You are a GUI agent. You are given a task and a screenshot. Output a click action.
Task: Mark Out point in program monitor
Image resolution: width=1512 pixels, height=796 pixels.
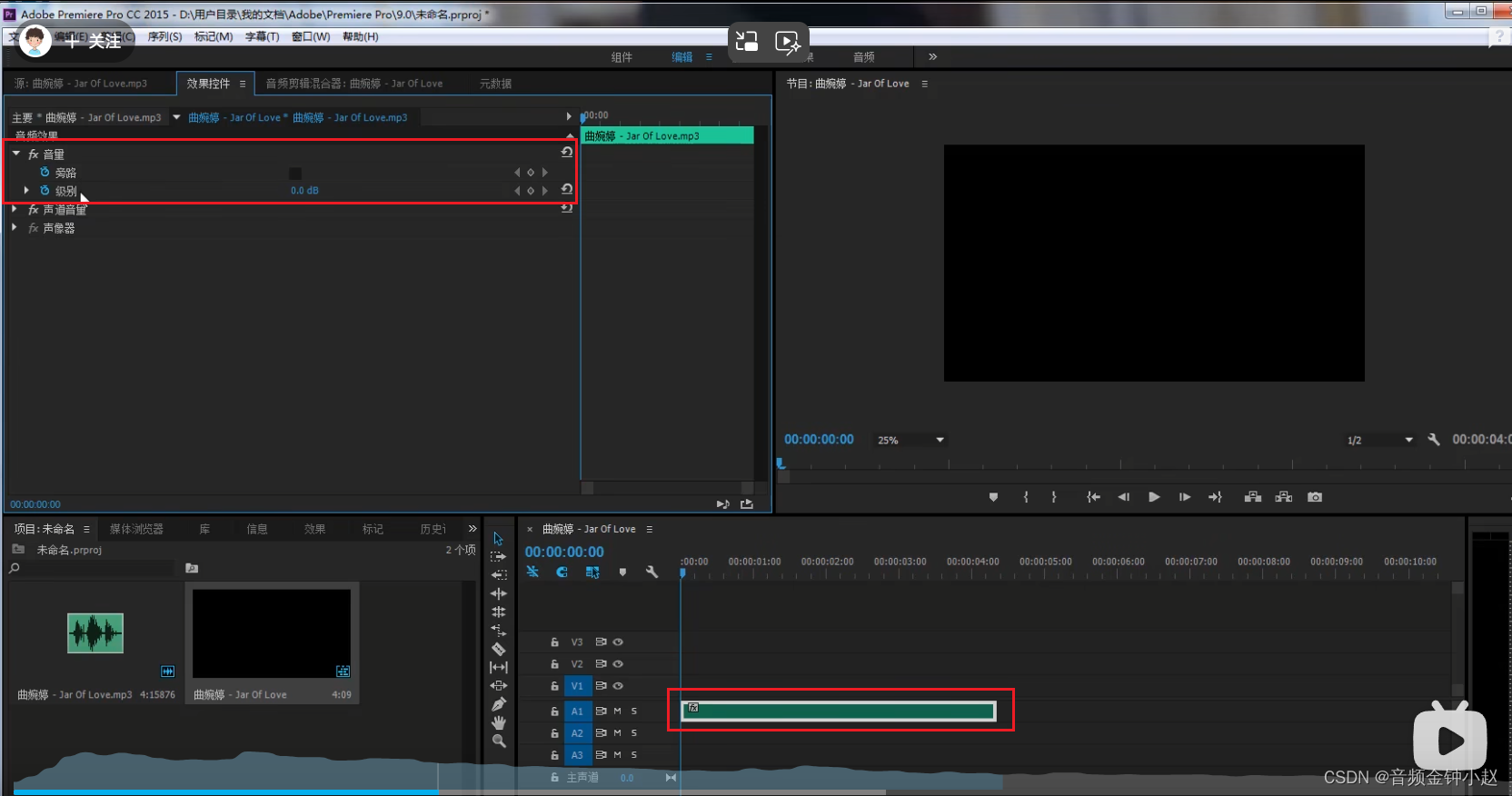(x=1054, y=497)
